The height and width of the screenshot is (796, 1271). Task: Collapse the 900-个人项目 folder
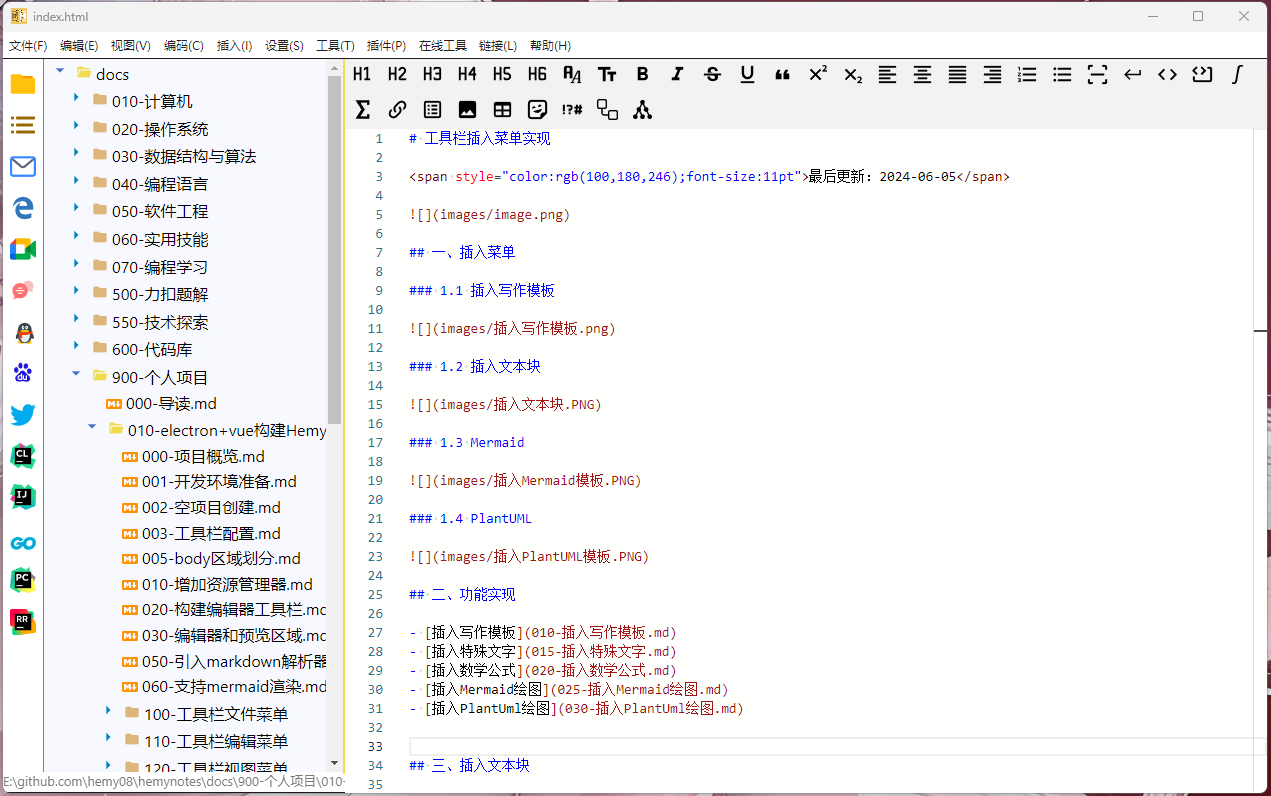coord(76,374)
